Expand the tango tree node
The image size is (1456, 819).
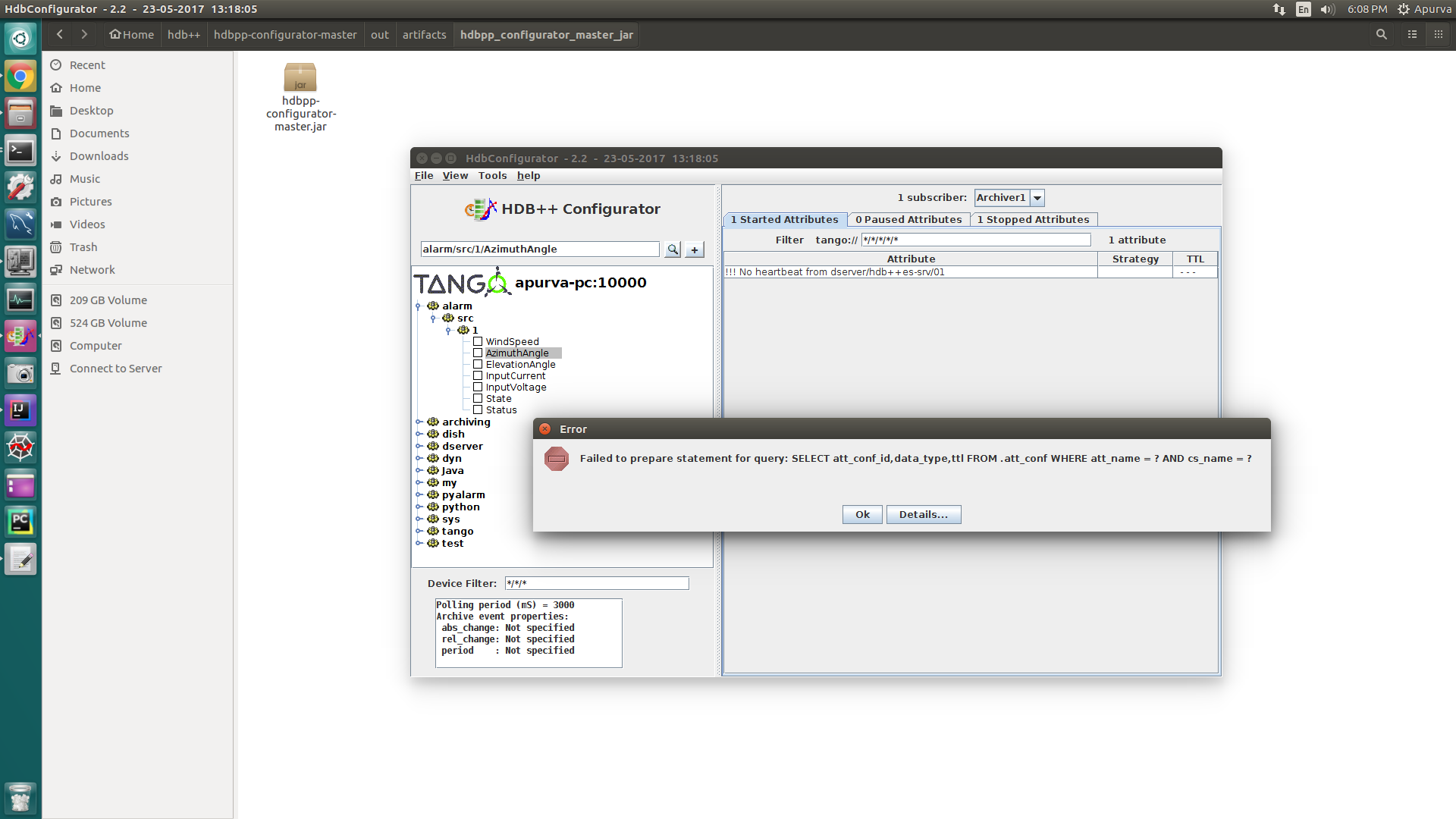coord(419,531)
